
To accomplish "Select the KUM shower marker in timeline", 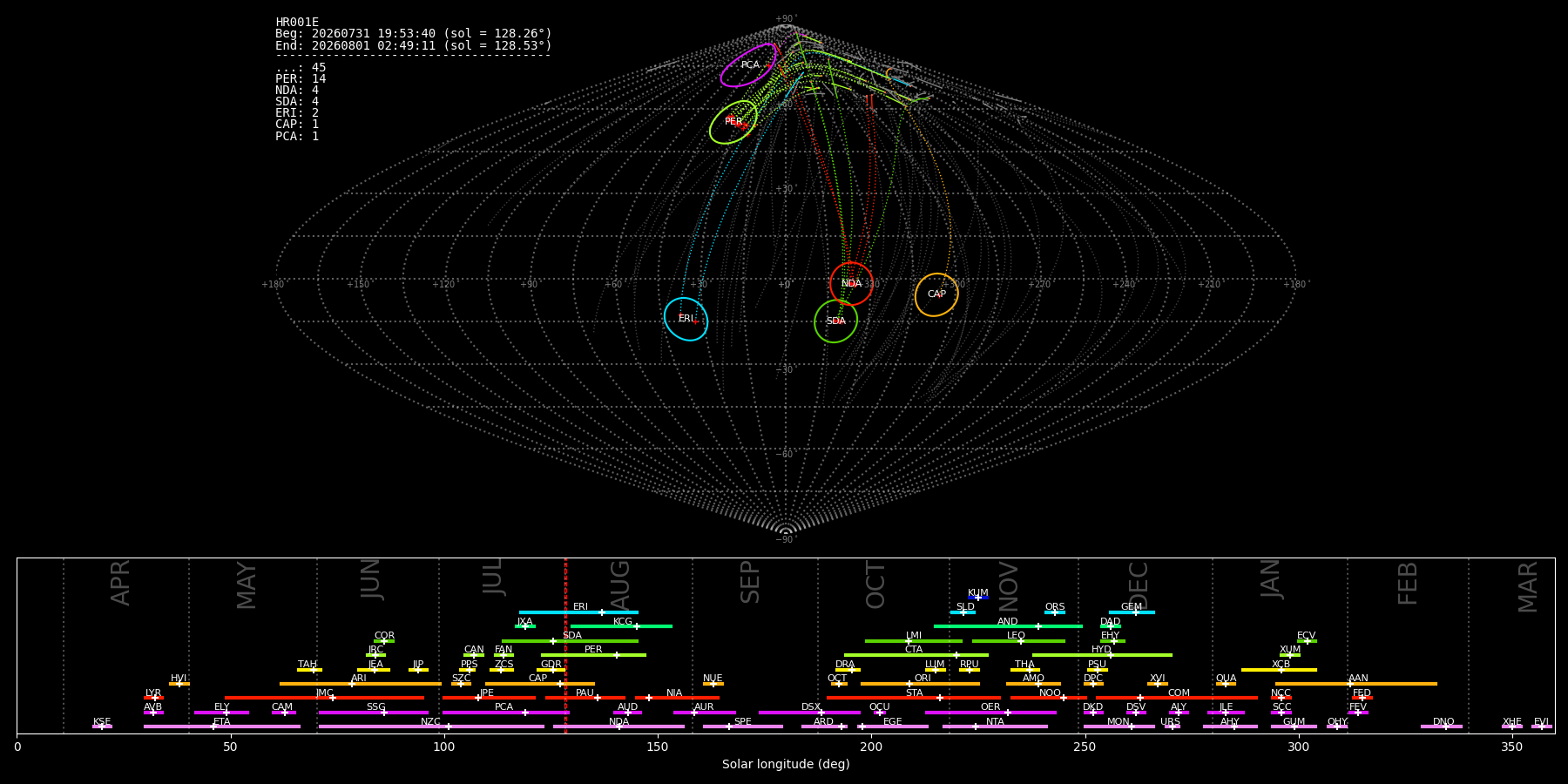I will click(x=978, y=598).
